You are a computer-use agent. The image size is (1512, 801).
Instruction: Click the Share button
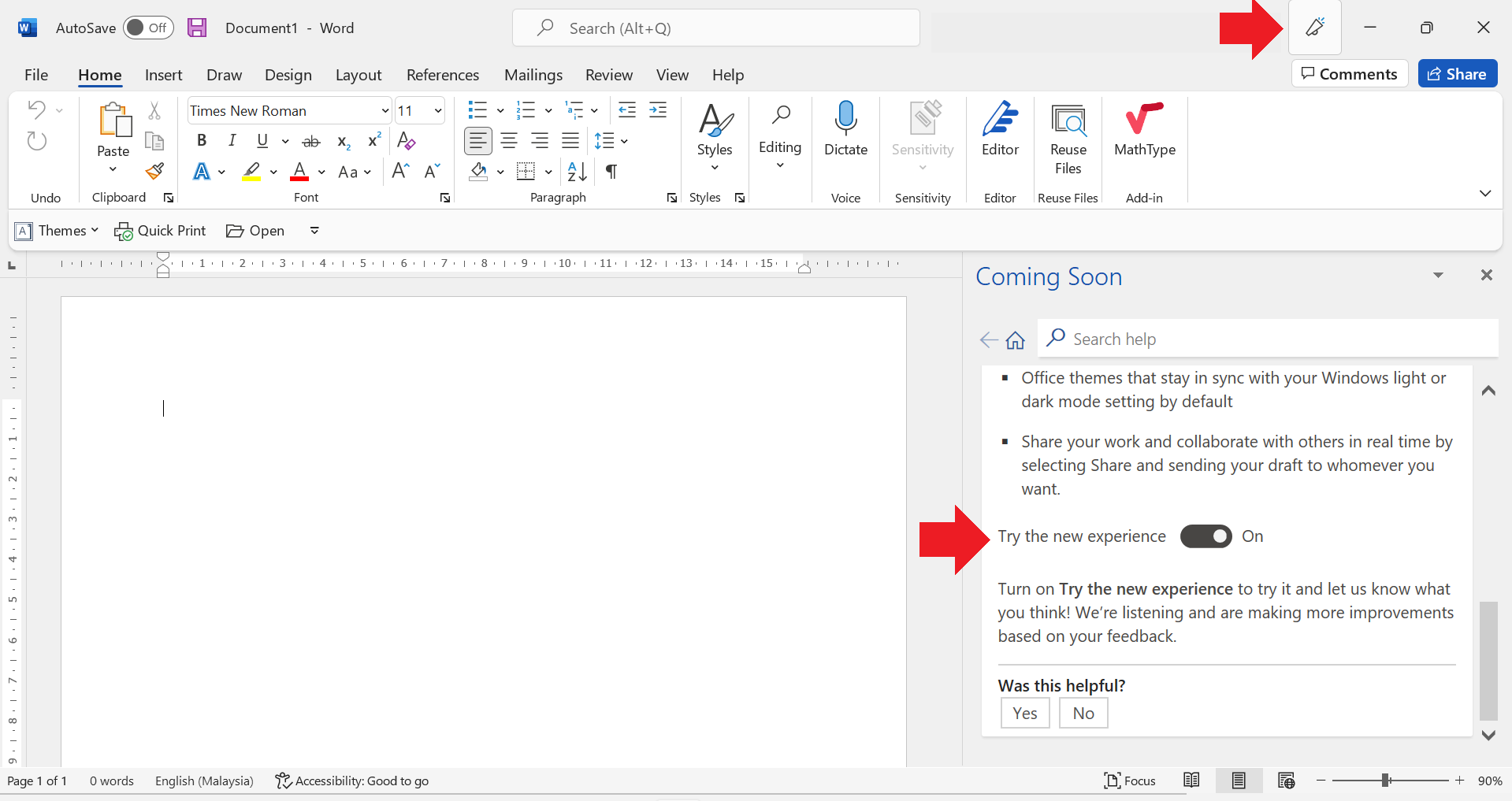pyautogui.click(x=1457, y=74)
